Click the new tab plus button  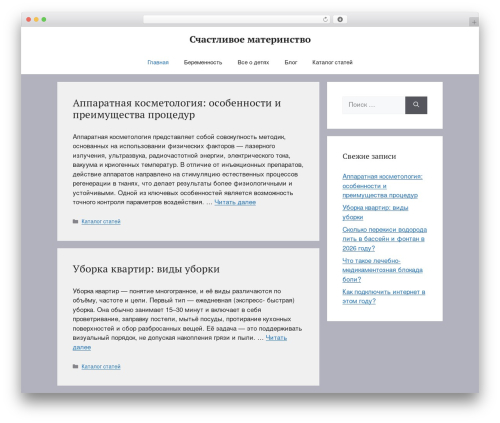point(474,22)
